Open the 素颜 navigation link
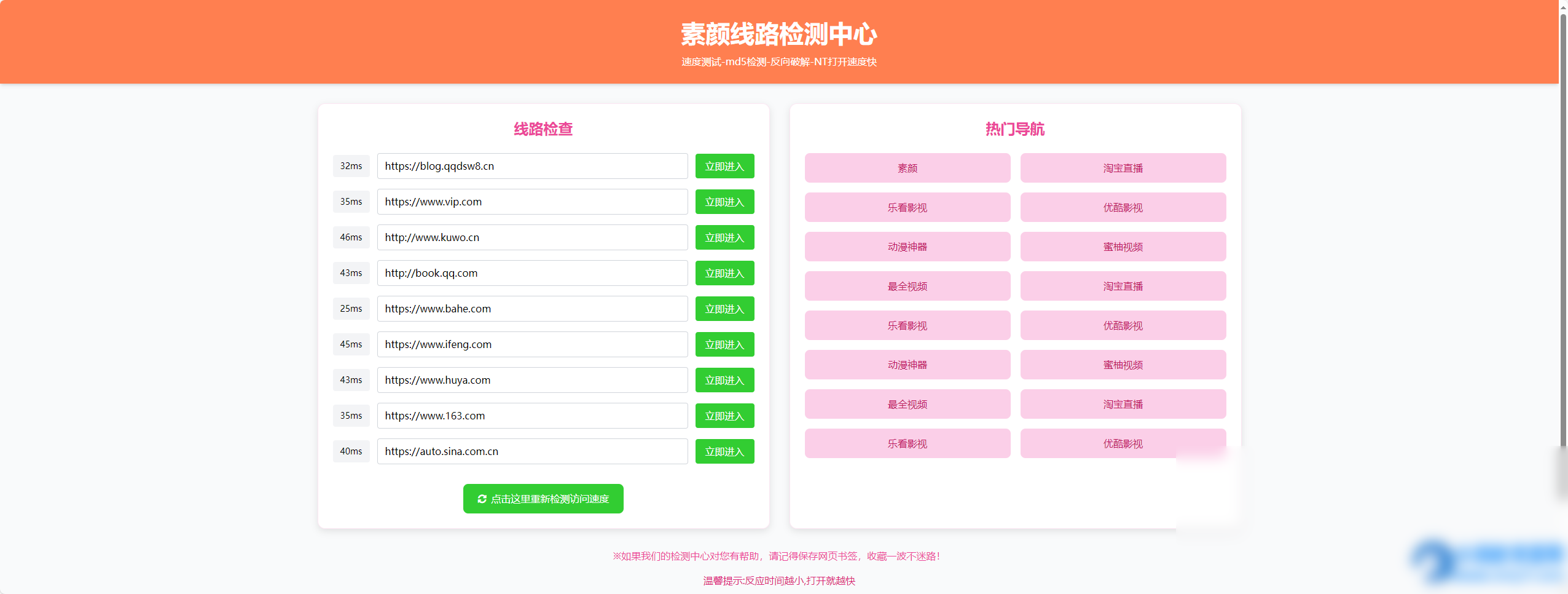Image resolution: width=1568 pixels, height=594 pixels. [x=907, y=167]
